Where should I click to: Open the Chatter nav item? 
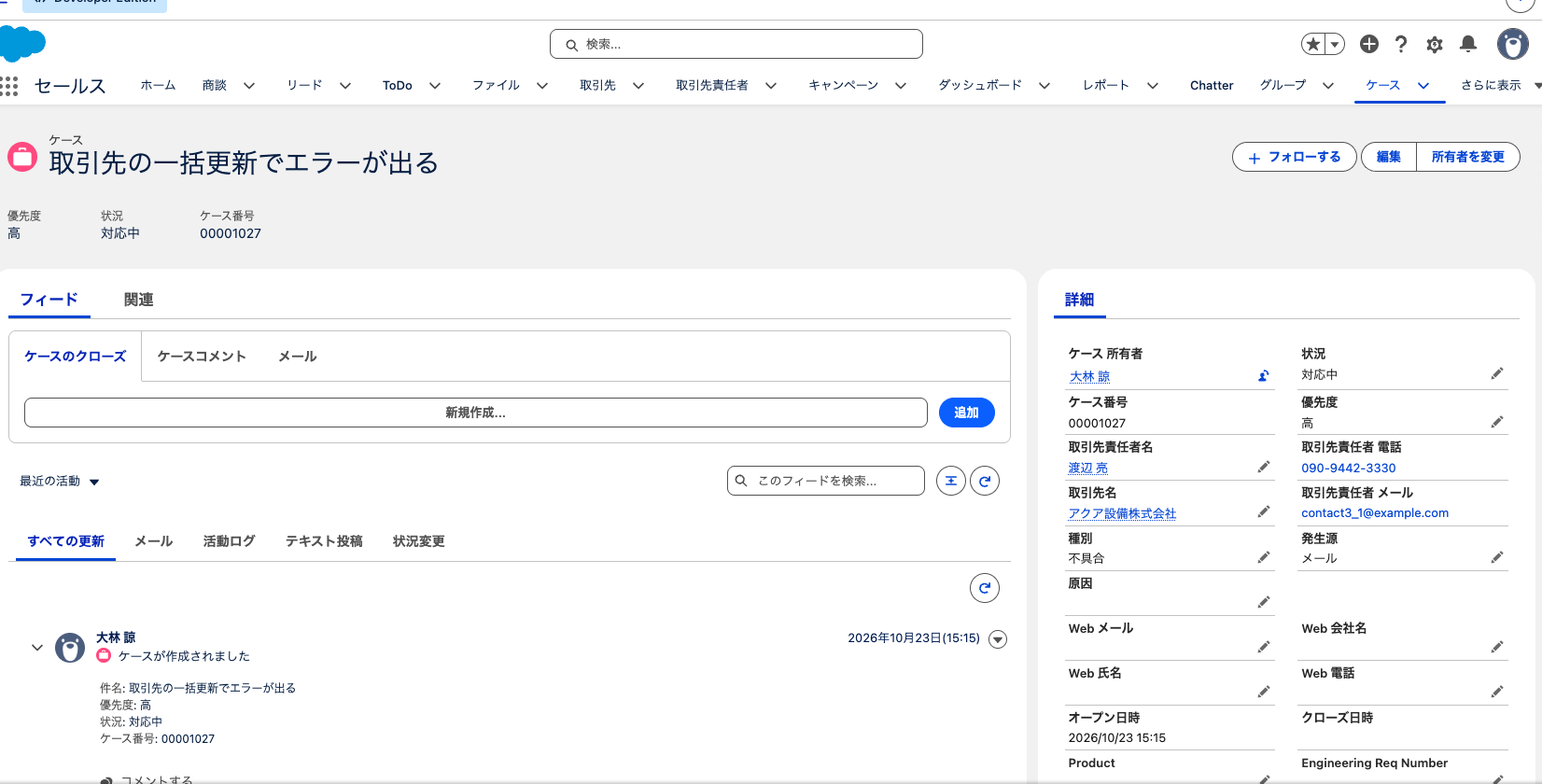tap(1212, 86)
